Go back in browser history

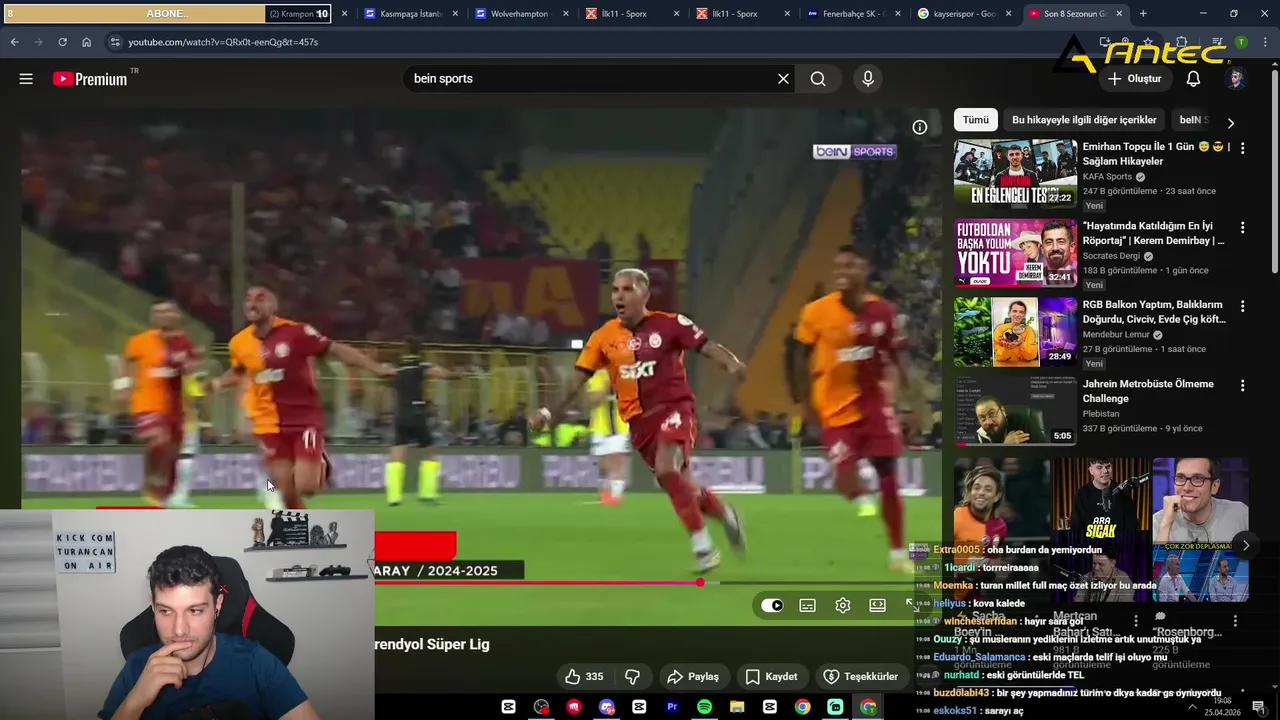coord(14,42)
